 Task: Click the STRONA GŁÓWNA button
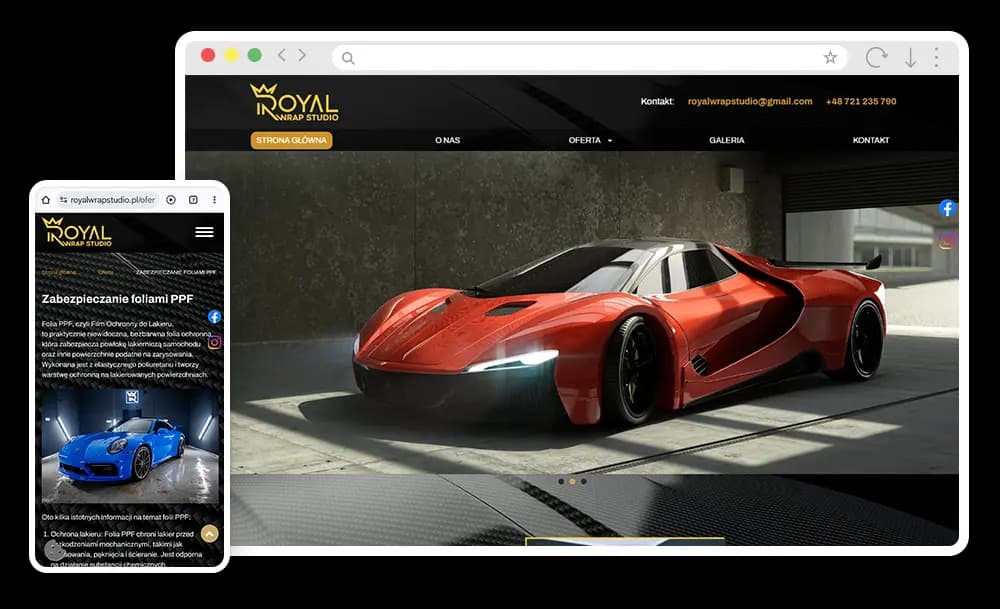point(292,140)
